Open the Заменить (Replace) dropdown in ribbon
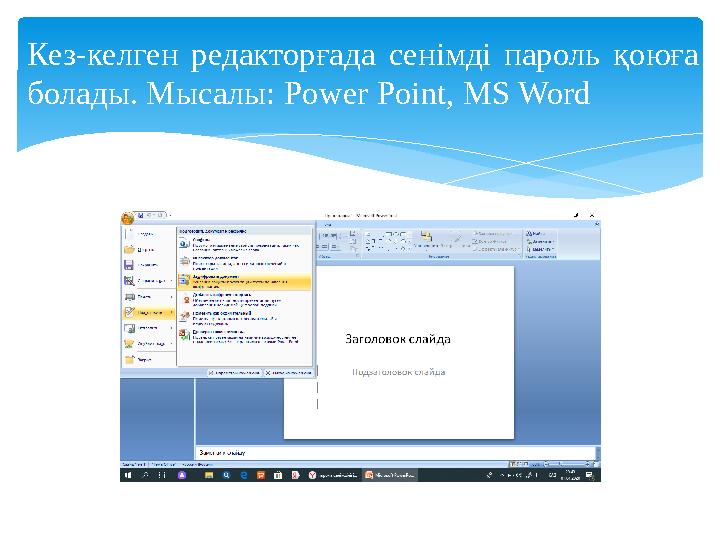Viewport: 720px width, 540px height. pyautogui.click(x=540, y=242)
